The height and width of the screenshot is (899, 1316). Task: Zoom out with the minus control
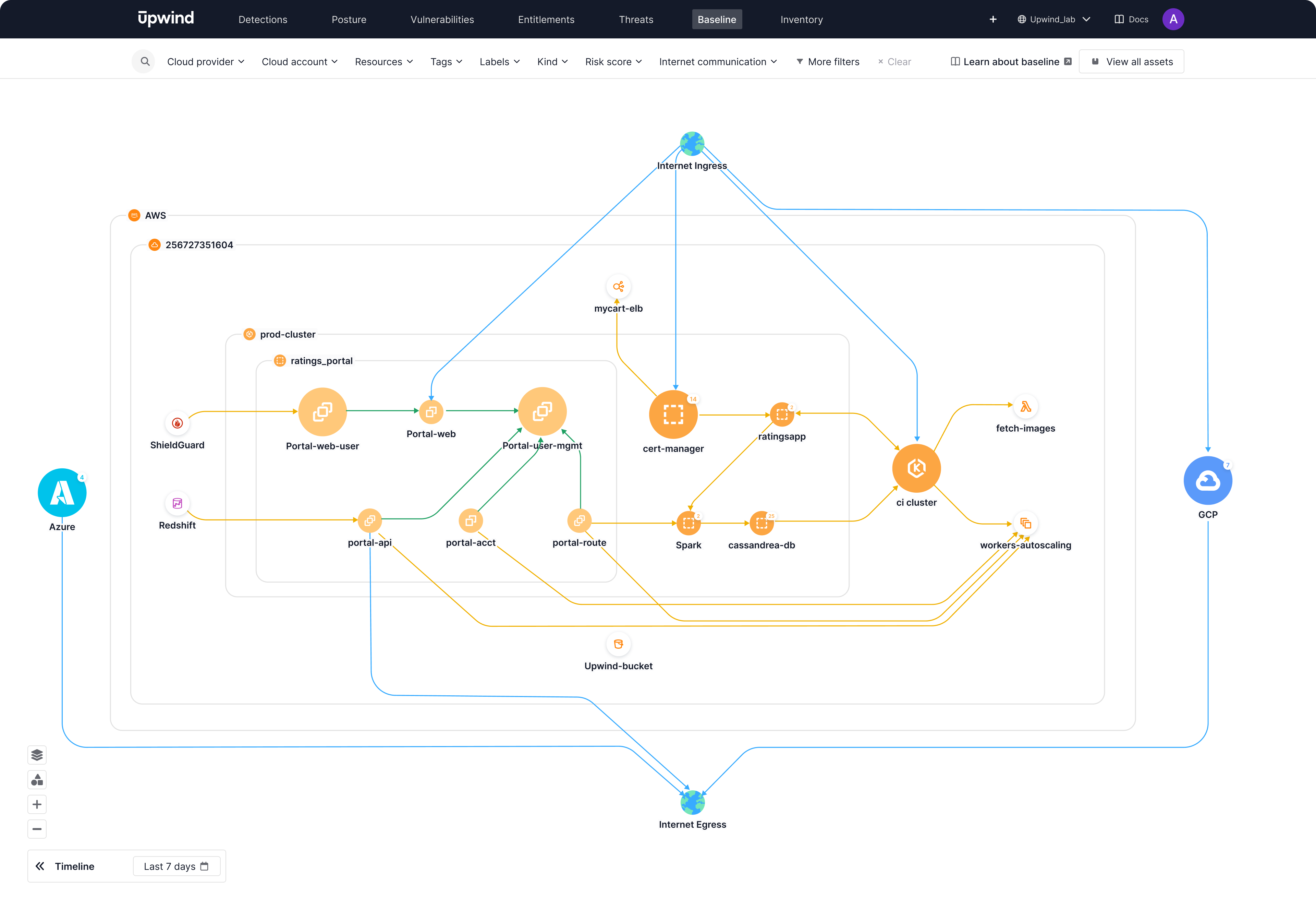coord(37,829)
